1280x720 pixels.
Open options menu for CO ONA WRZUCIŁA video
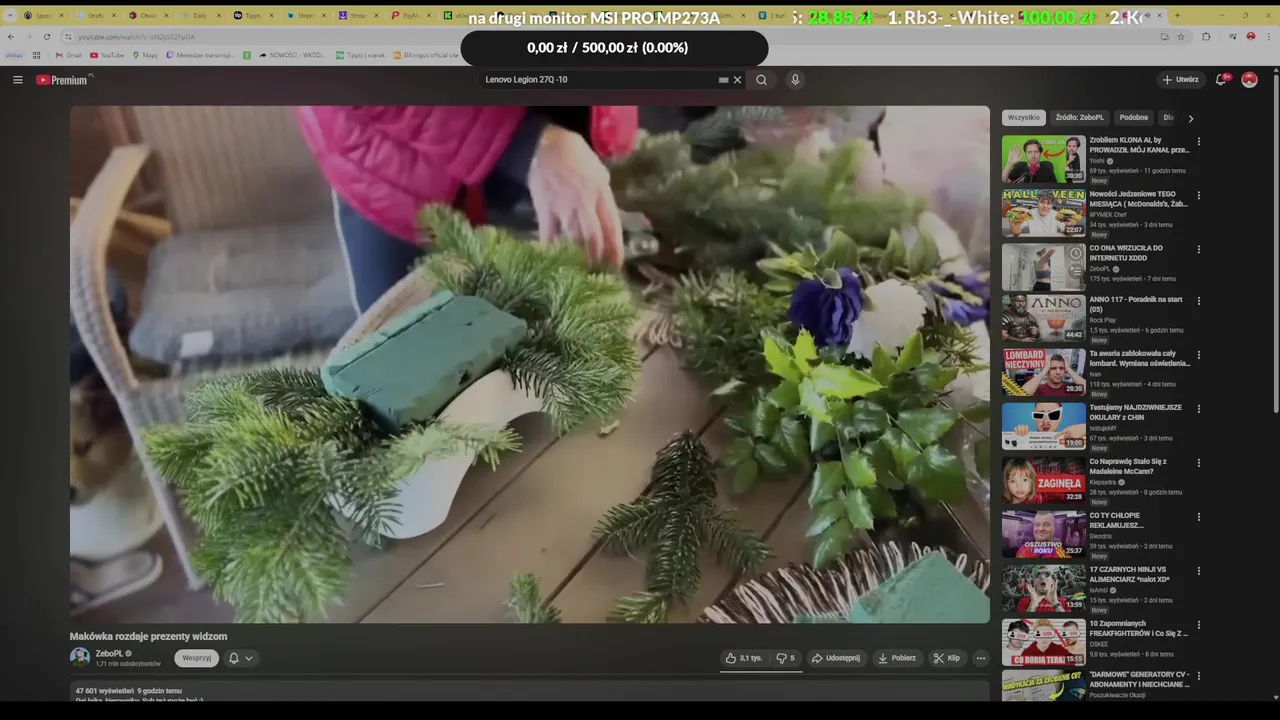1198,250
